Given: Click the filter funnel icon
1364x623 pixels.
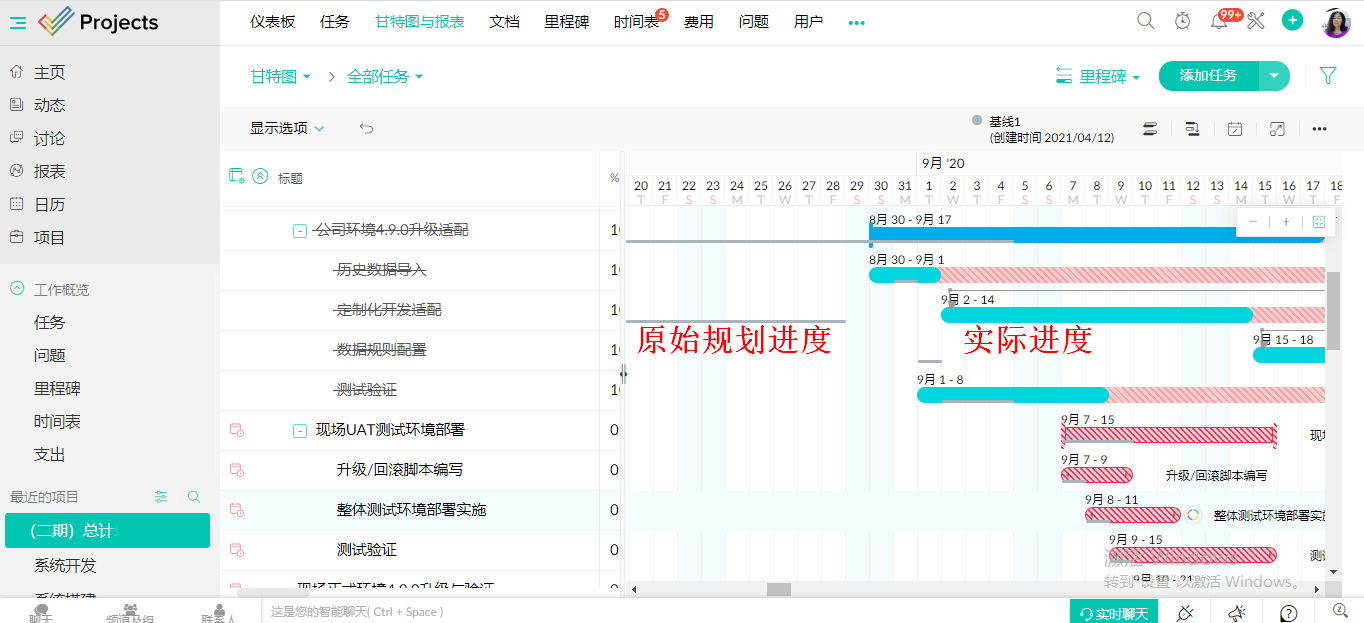Looking at the screenshot, I should coord(1328,75).
